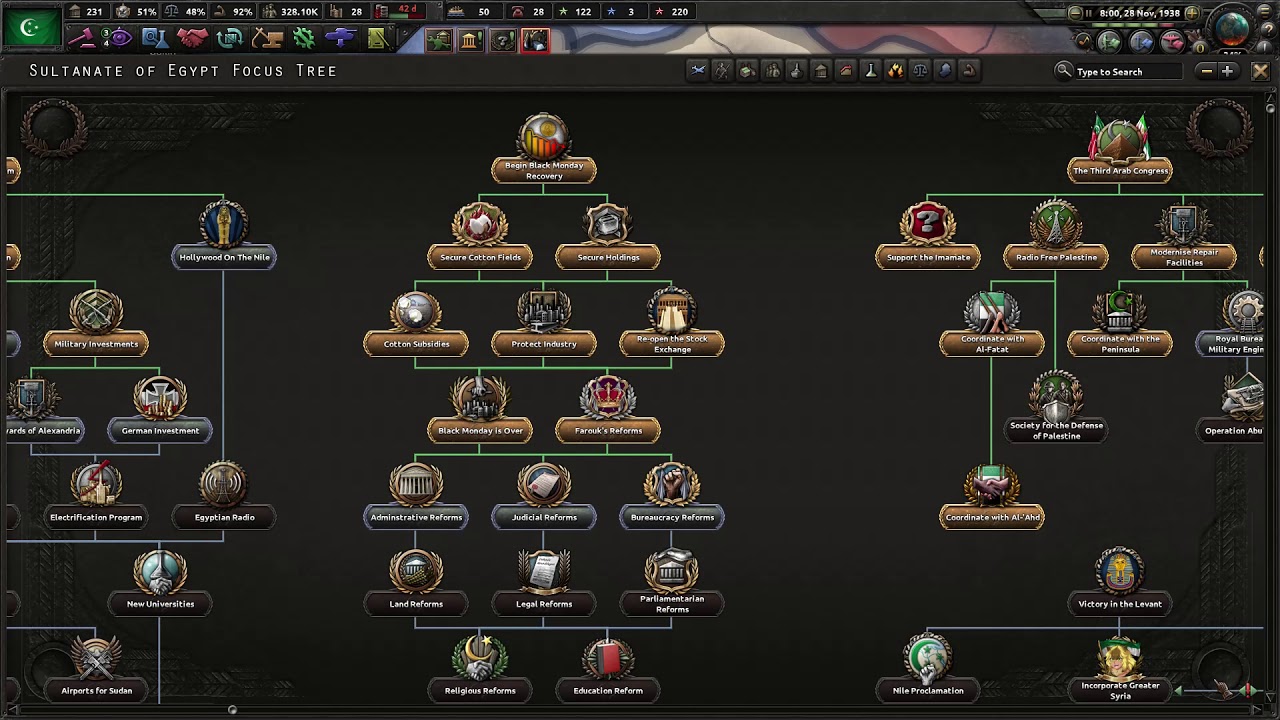
Task: Pause game via the date display
Action: (x=1139, y=13)
